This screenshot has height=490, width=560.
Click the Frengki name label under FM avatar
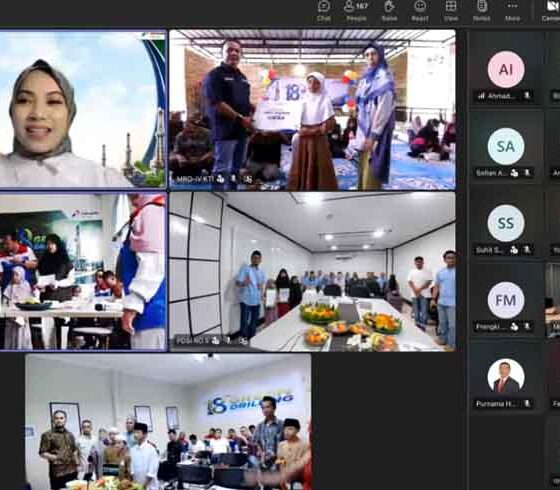click(x=491, y=326)
